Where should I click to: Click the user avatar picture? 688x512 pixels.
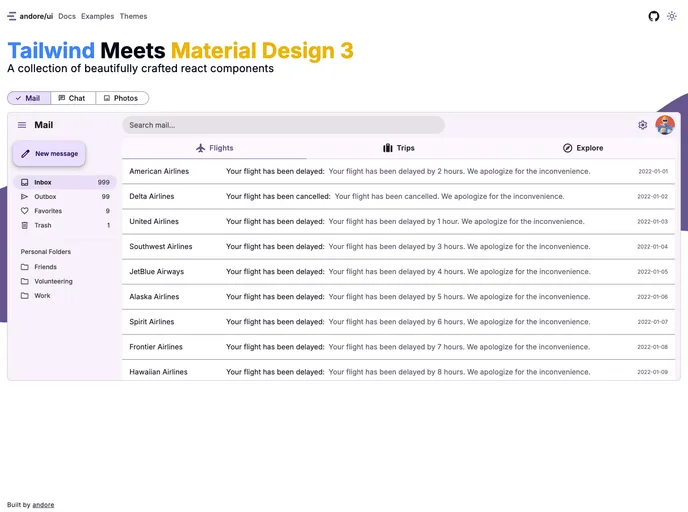(x=665, y=125)
